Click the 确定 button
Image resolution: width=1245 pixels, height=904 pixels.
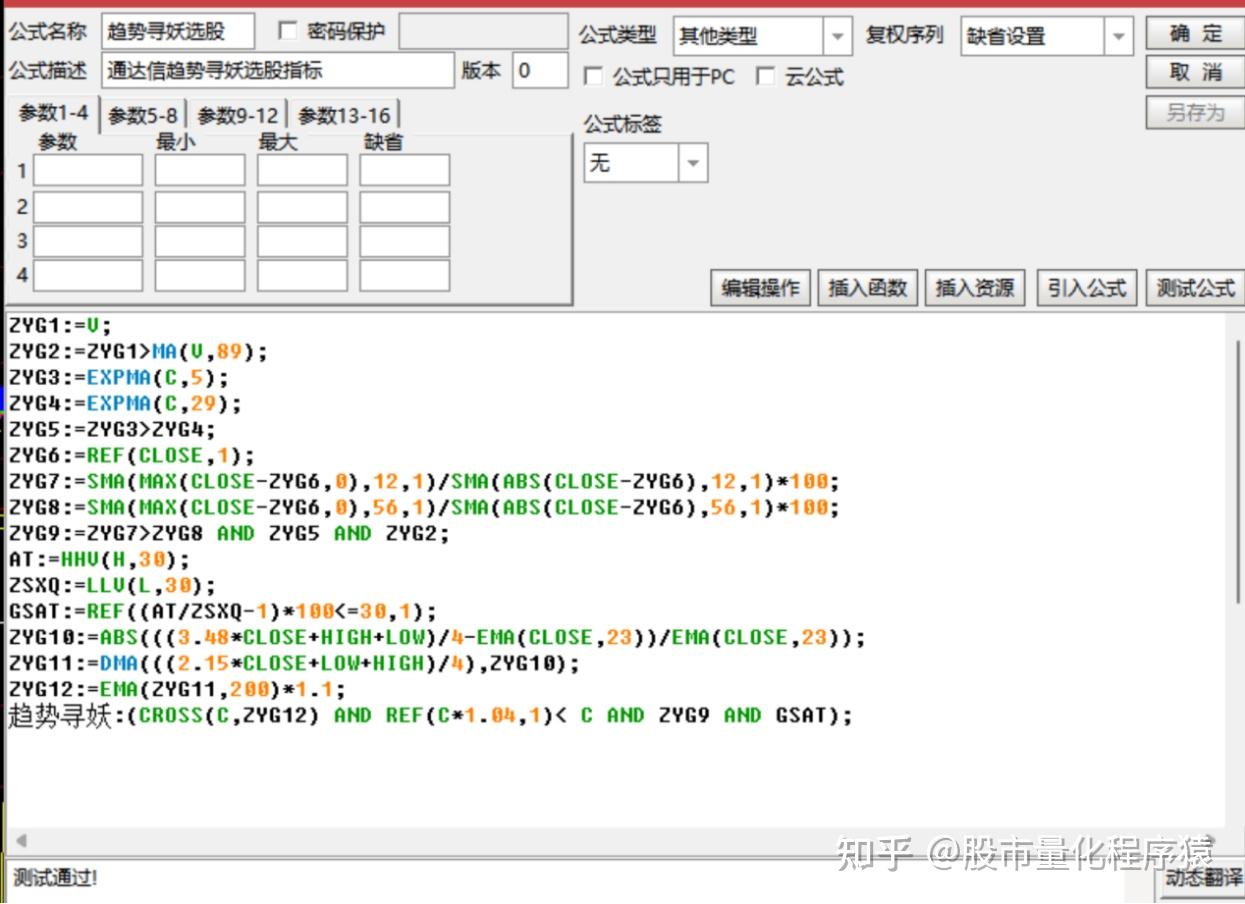click(1195, 34)
